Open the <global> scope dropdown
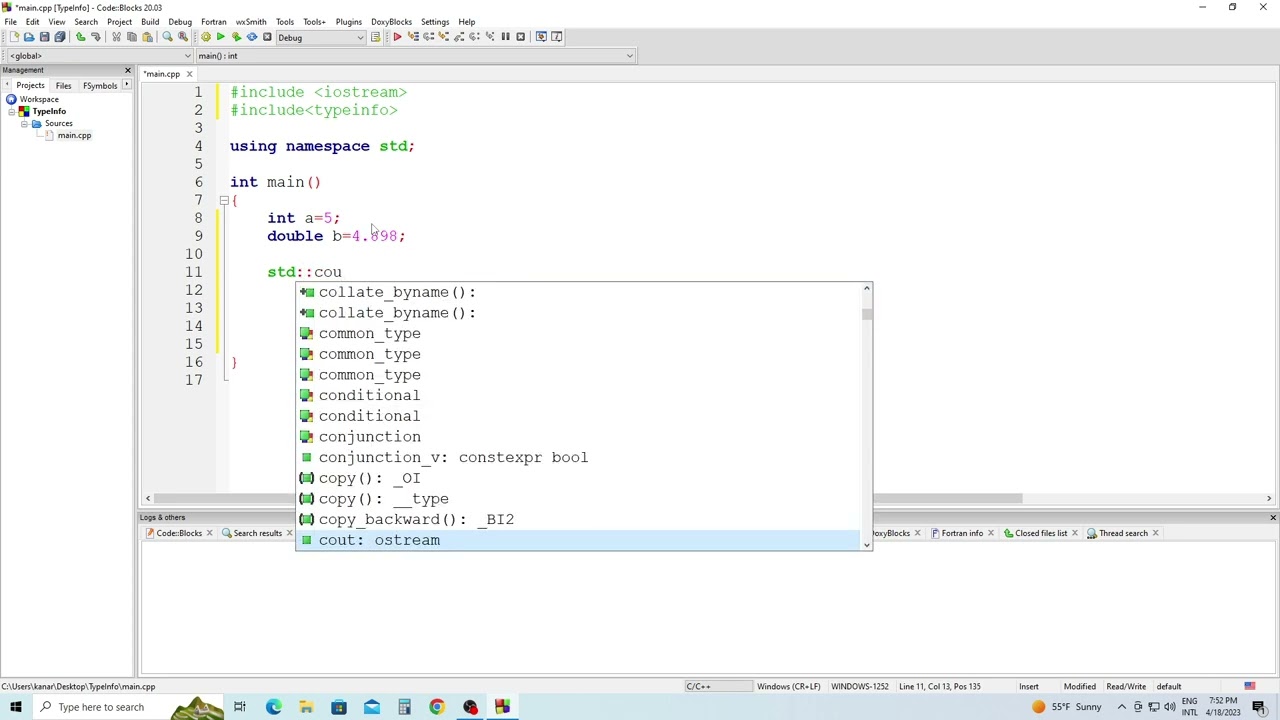 click(x=99, y=56)
